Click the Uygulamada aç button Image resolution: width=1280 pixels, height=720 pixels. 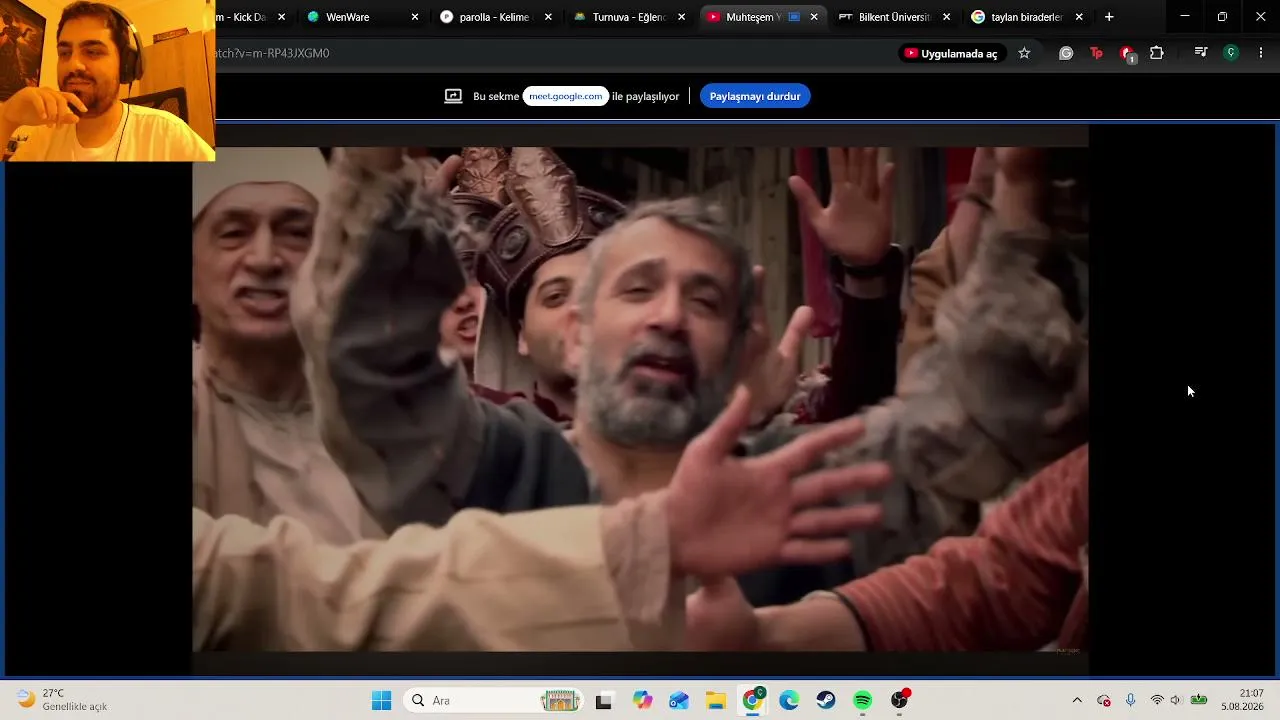coord(951,53)
